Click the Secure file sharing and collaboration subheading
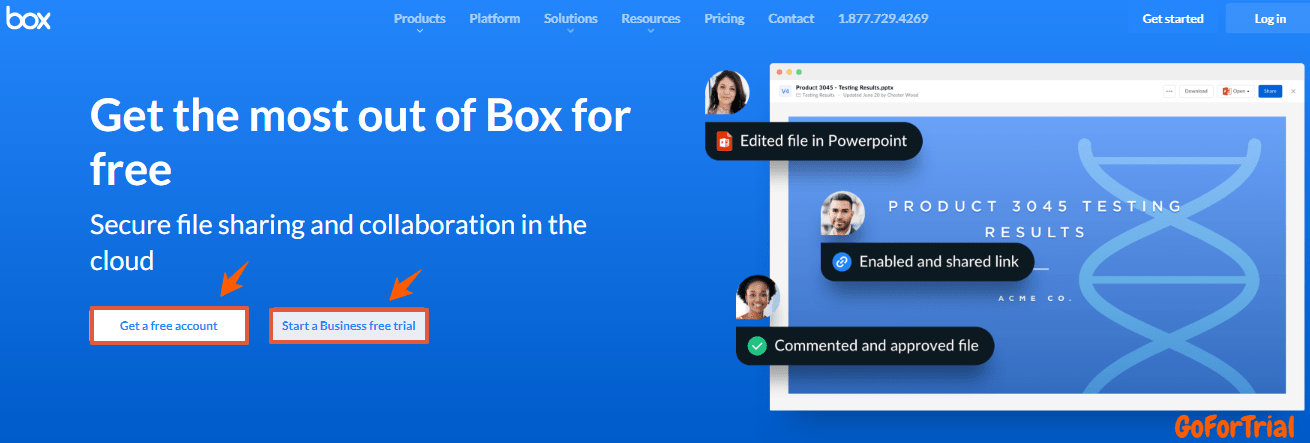Image resolution: width=1310 pixels, height=443 pixels. (338, 242)
